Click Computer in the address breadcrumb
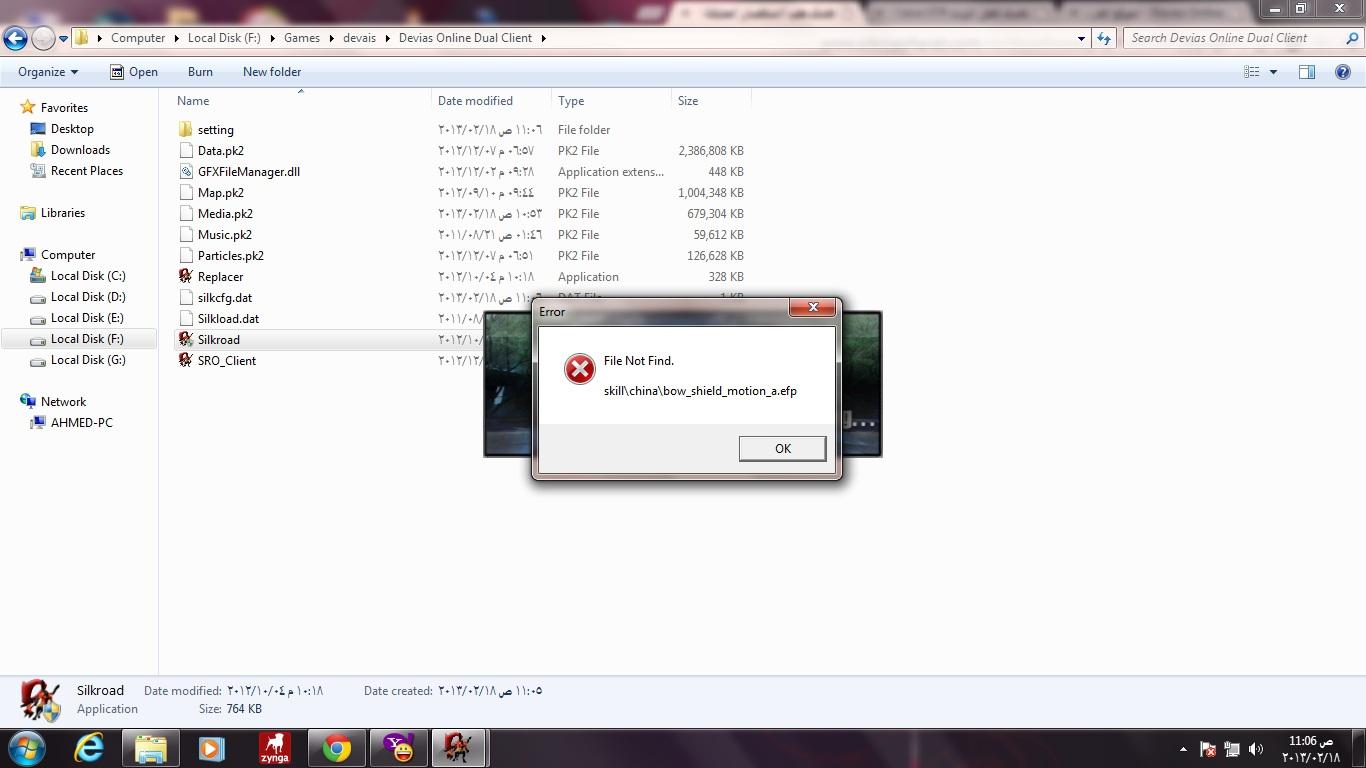1366x768 pixels. (x=138, y=38)
